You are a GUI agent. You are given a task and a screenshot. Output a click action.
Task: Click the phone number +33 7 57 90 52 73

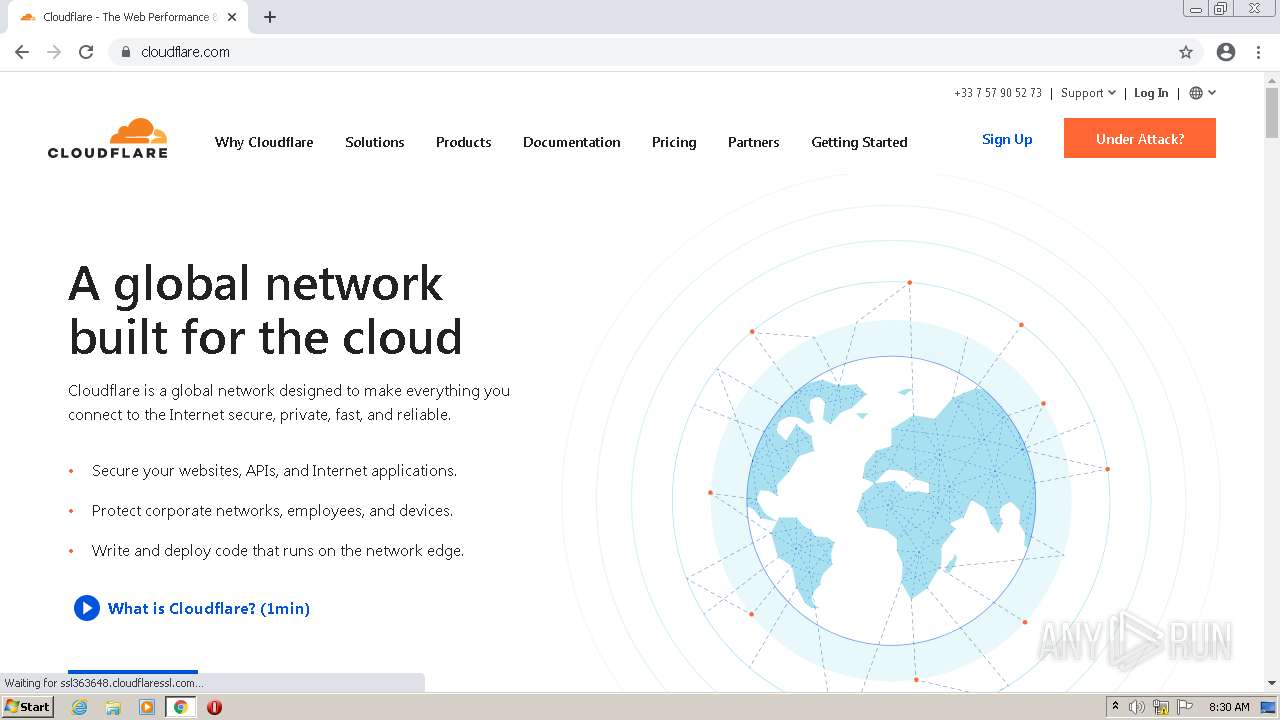coord(998,93)
